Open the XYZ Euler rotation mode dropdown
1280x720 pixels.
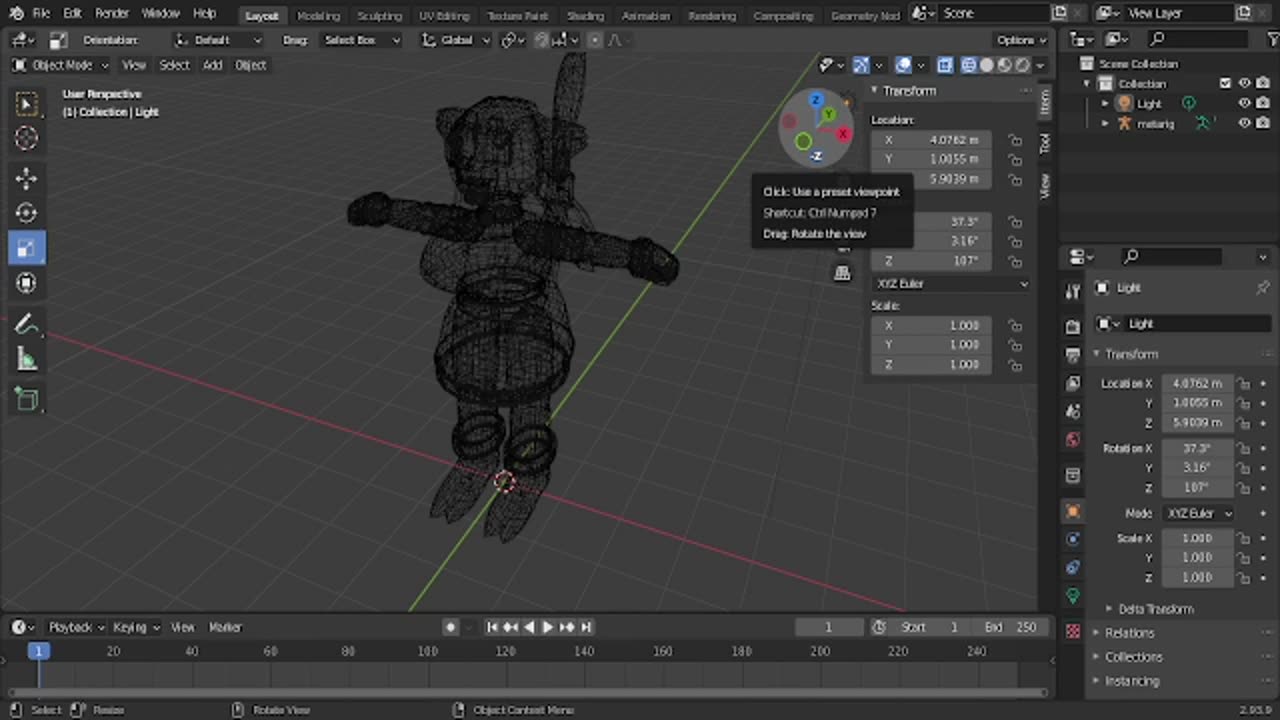coord(951,284)
